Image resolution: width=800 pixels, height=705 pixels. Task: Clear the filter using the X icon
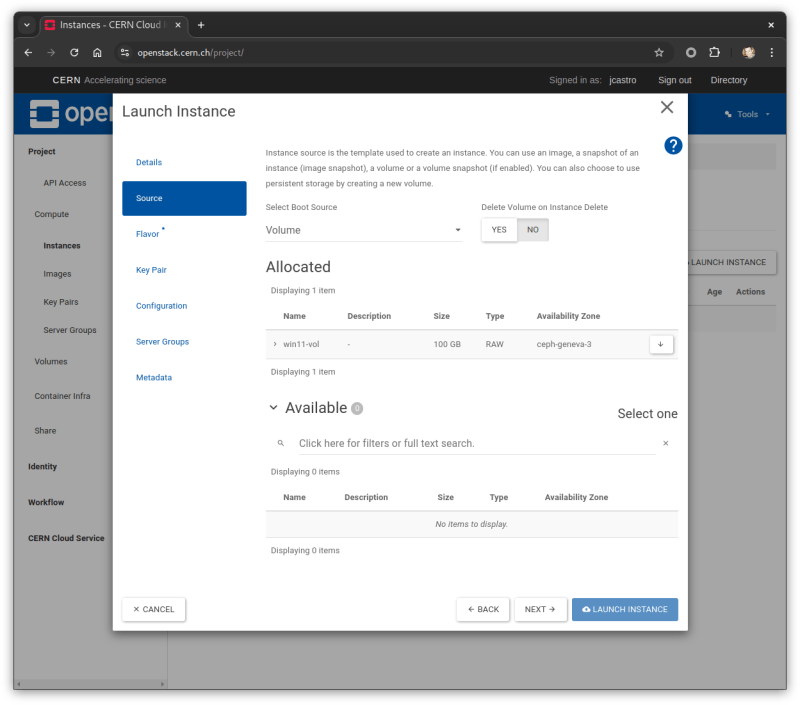coord(666,442)
